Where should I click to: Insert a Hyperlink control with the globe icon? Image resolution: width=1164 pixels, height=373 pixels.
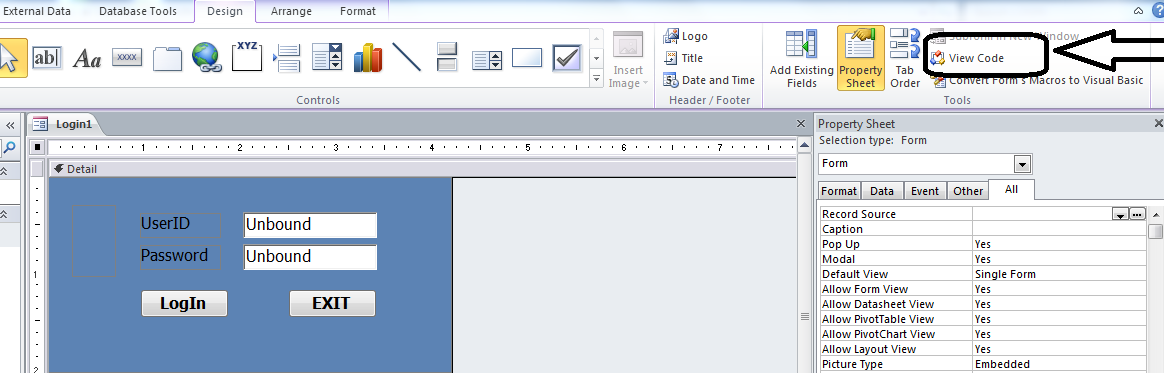click(207, 57)
